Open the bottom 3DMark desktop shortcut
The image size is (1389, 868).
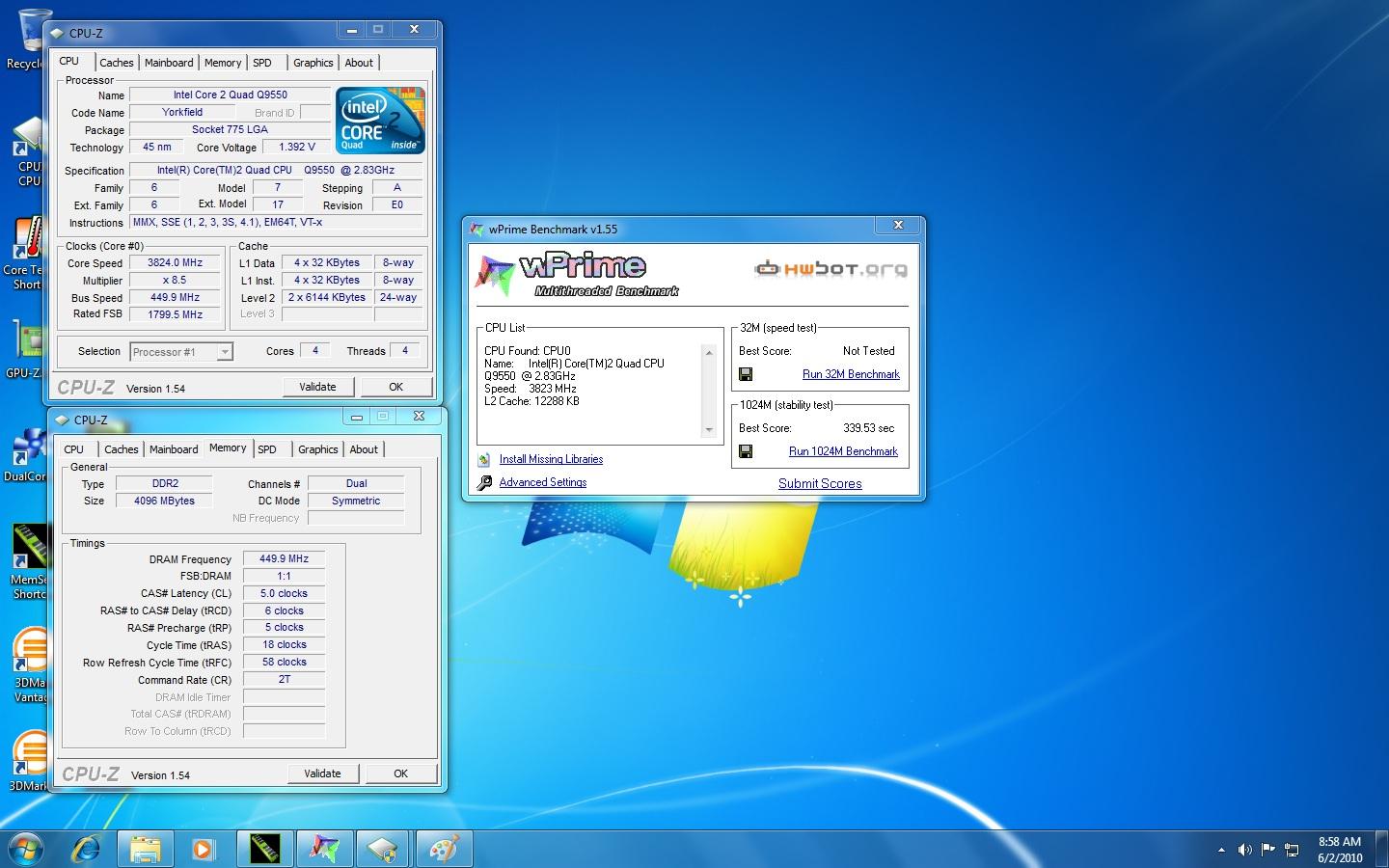tap(29, 760)
